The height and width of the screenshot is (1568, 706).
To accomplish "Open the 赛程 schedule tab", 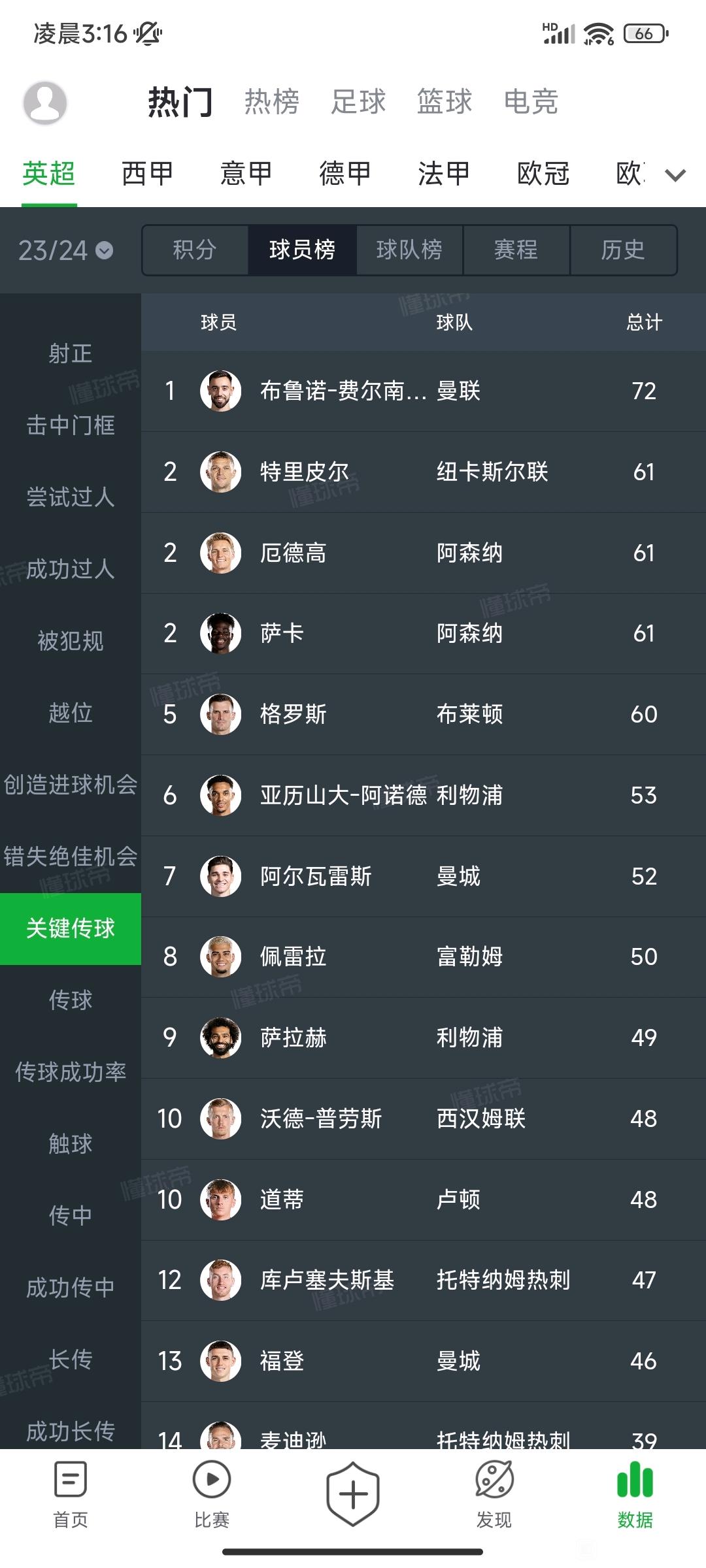I will 516,250.
